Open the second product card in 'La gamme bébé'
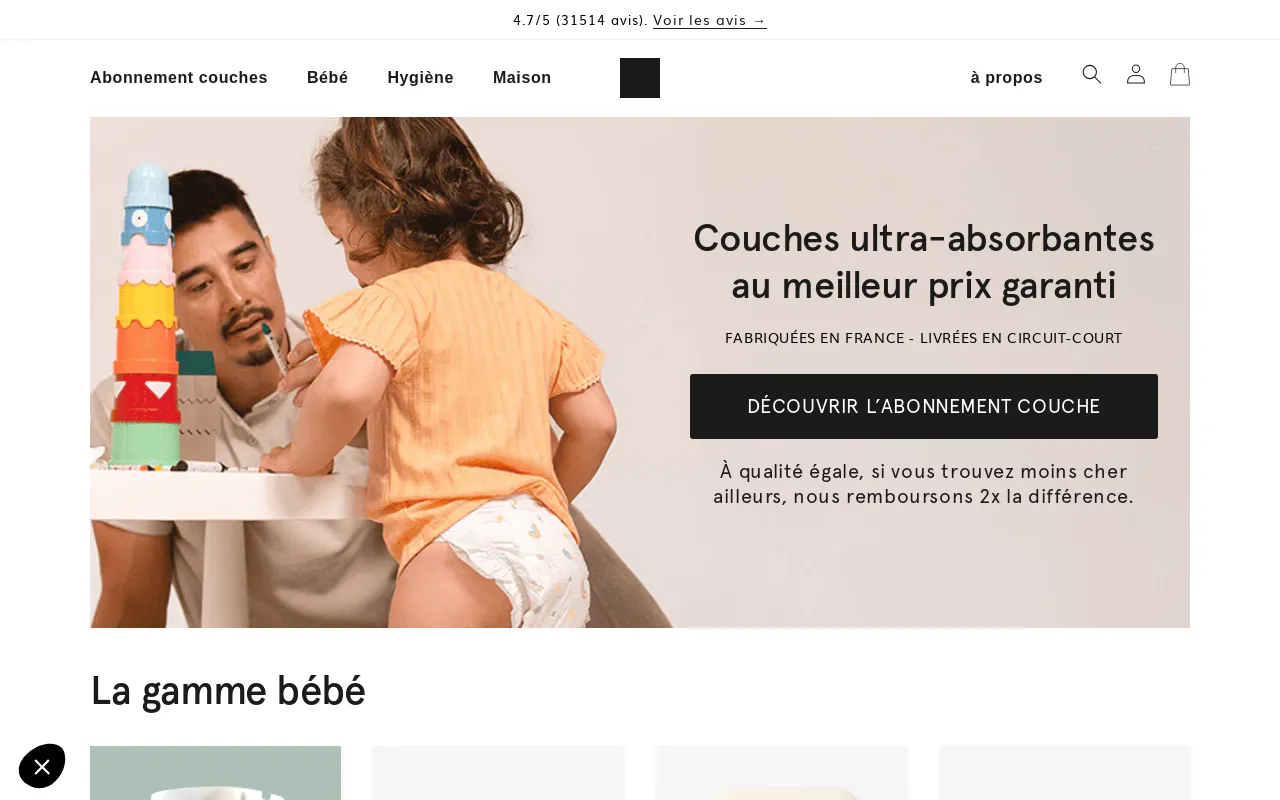This screenshot has width=1280, height=800. [x=498, y=773]
